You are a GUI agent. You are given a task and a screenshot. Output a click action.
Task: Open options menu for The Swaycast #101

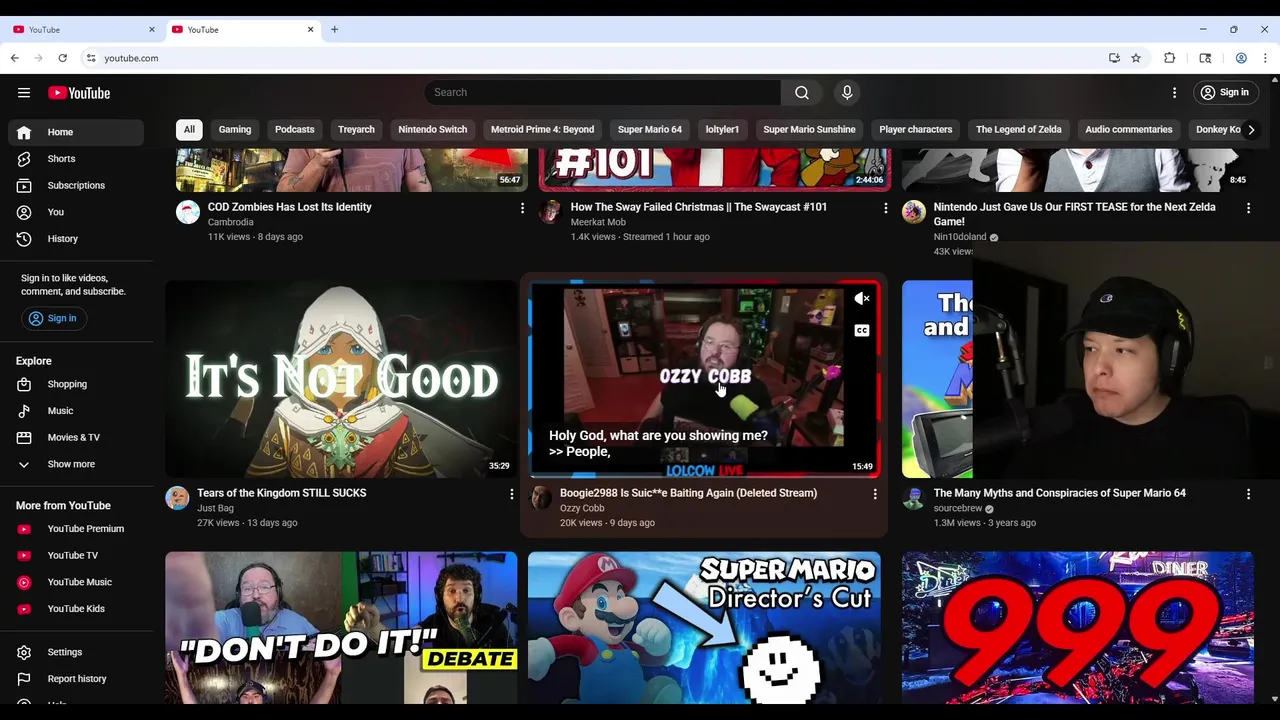[885, 208]
